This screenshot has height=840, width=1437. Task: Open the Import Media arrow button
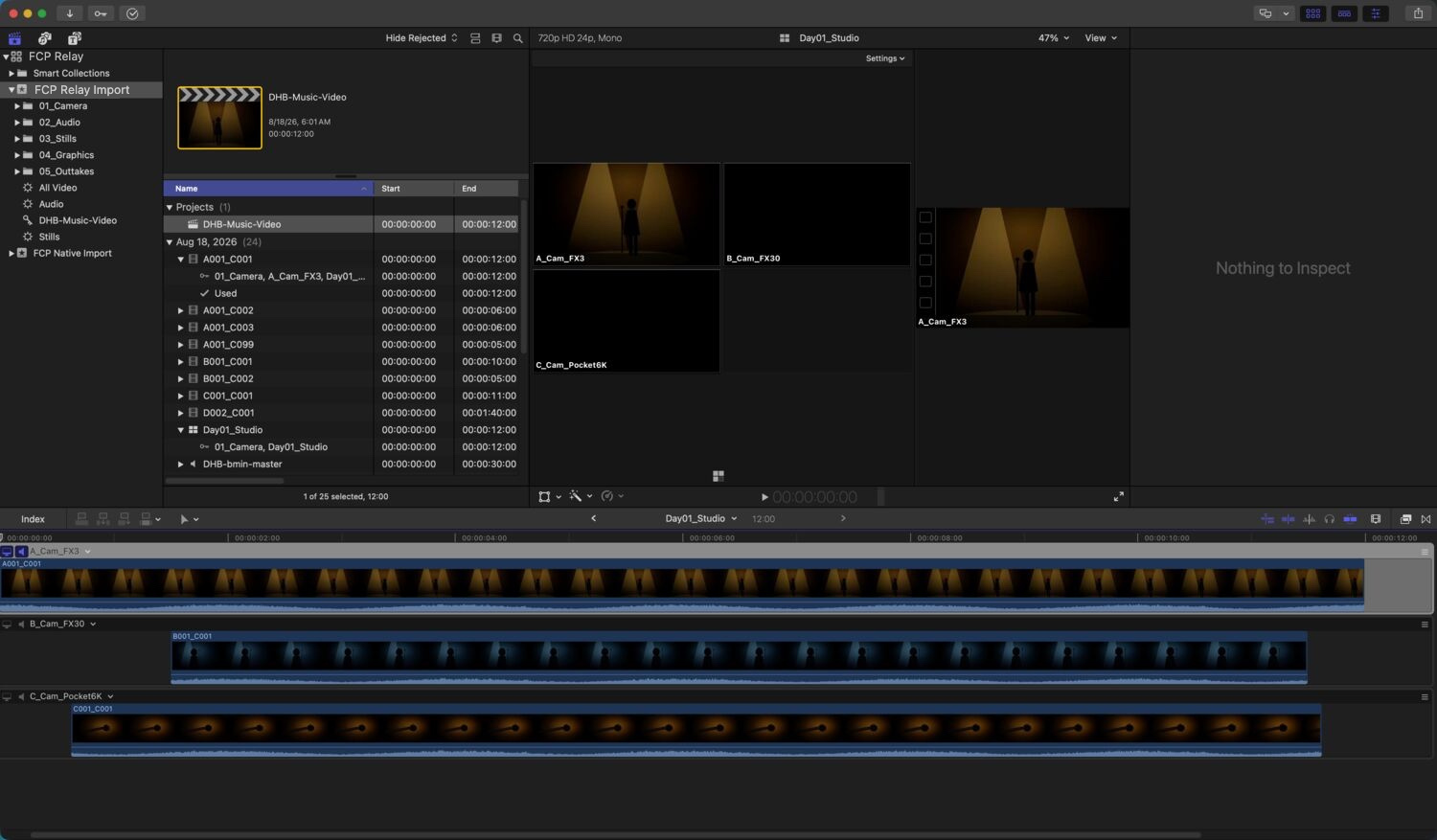pos(70,13)
